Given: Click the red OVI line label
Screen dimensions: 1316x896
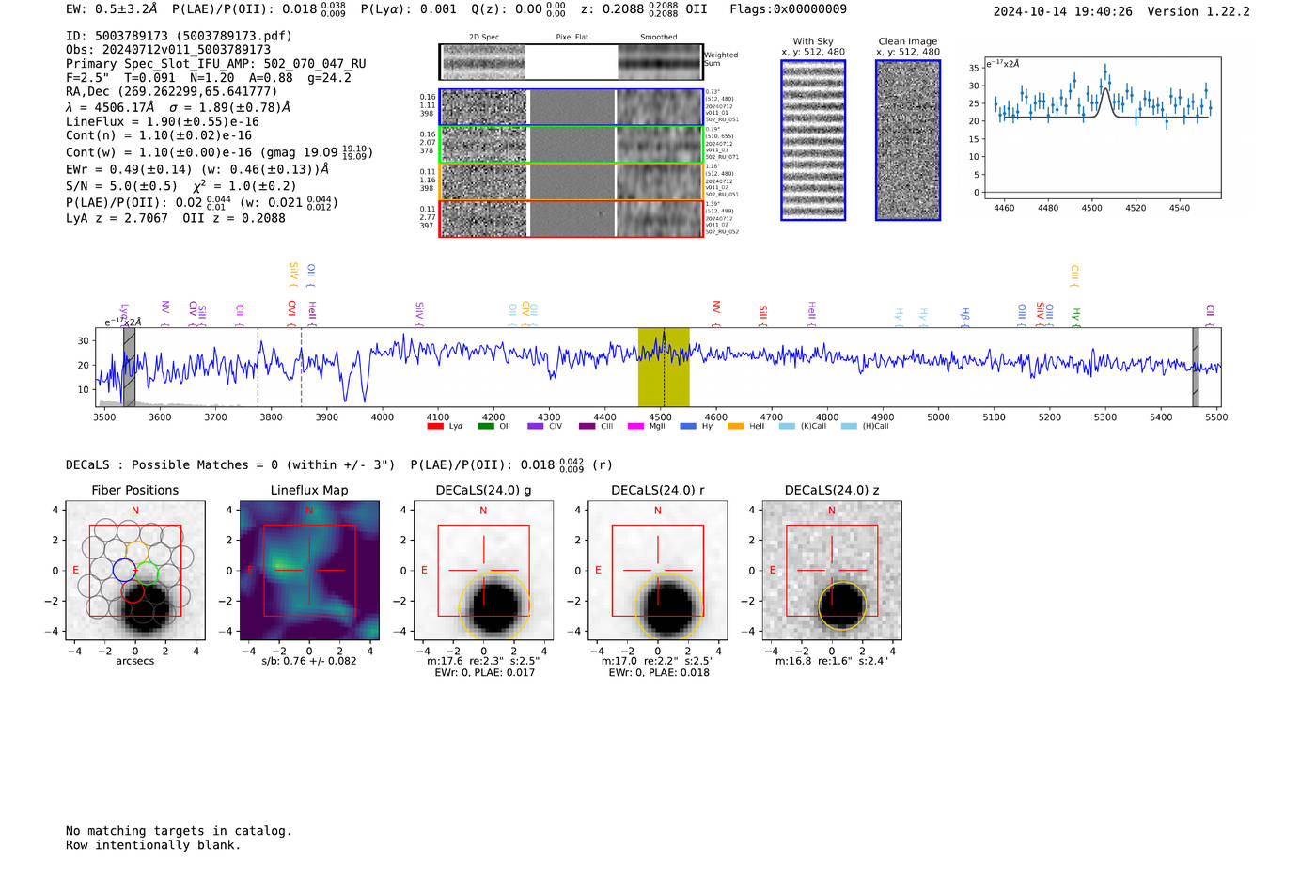Looking at the screenshot, I should tap(291, 311).
